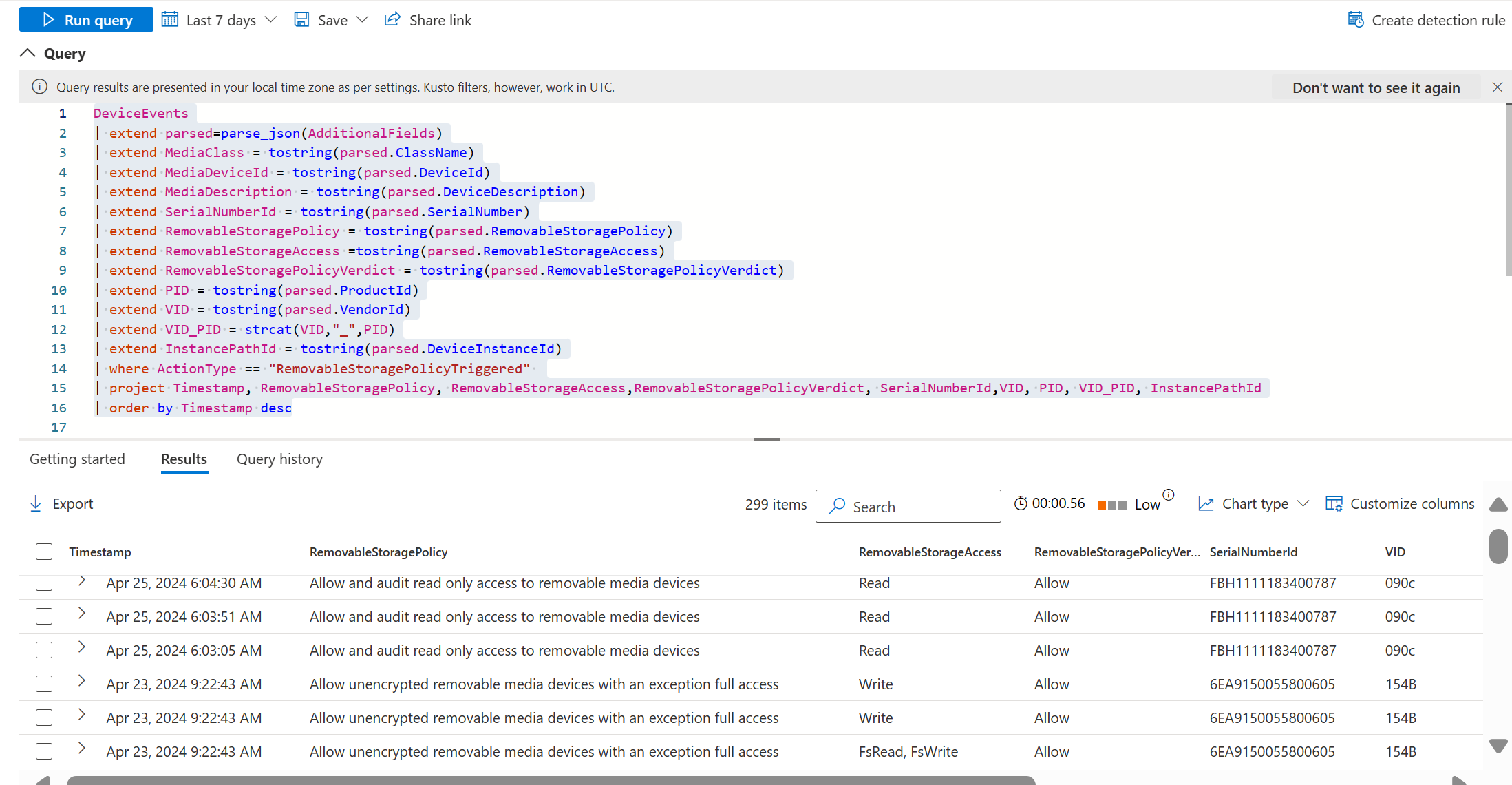Expand the first query result row

coord(82,581)
